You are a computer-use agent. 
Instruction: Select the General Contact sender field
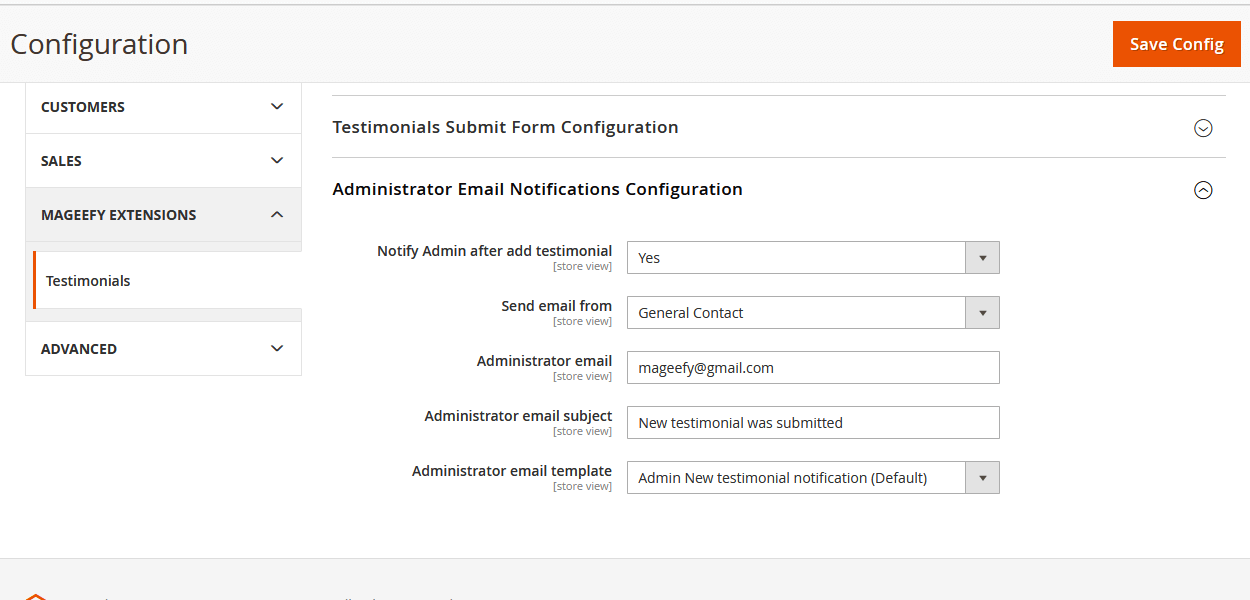click(x=796, y=313)
